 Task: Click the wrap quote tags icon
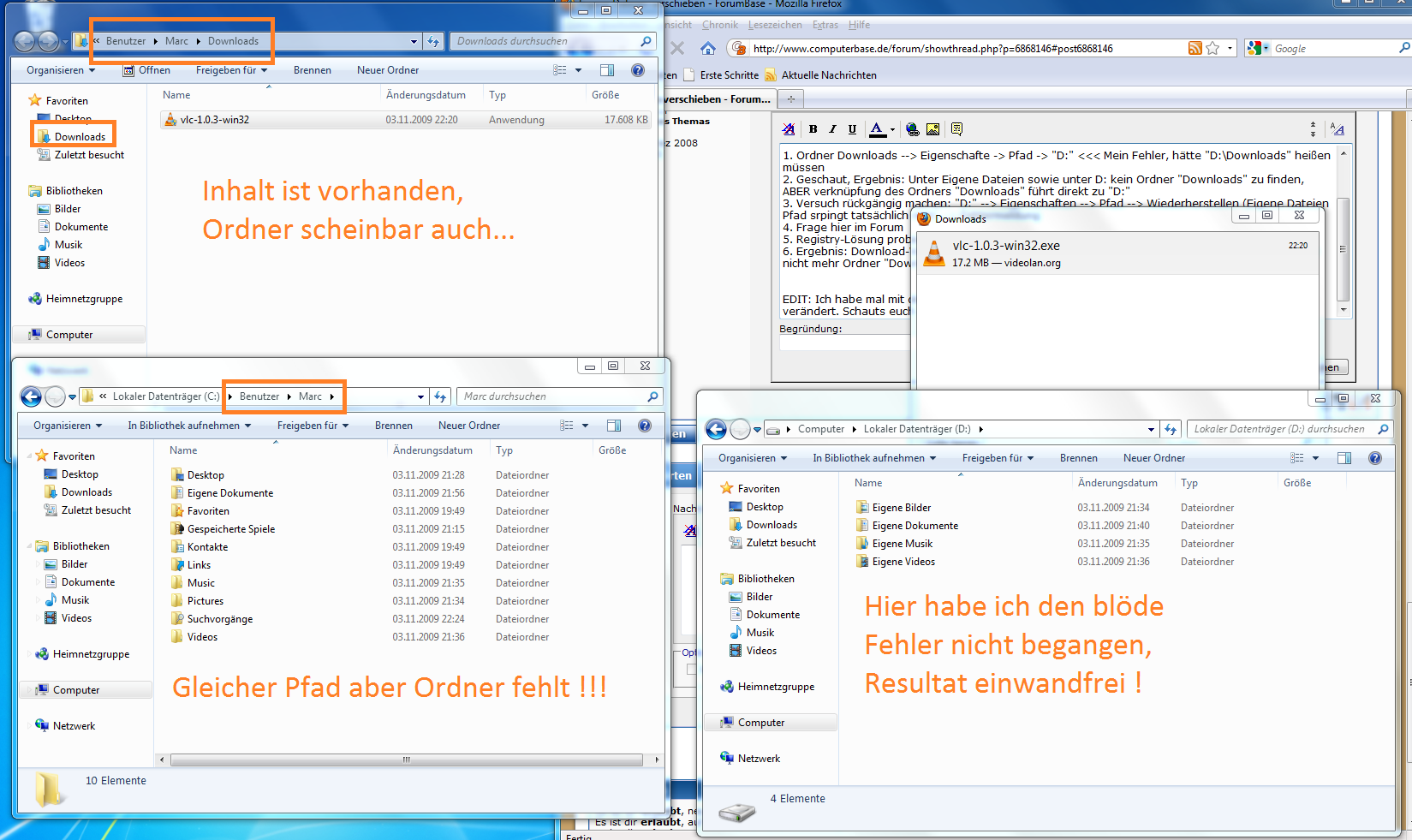[956, 129]
